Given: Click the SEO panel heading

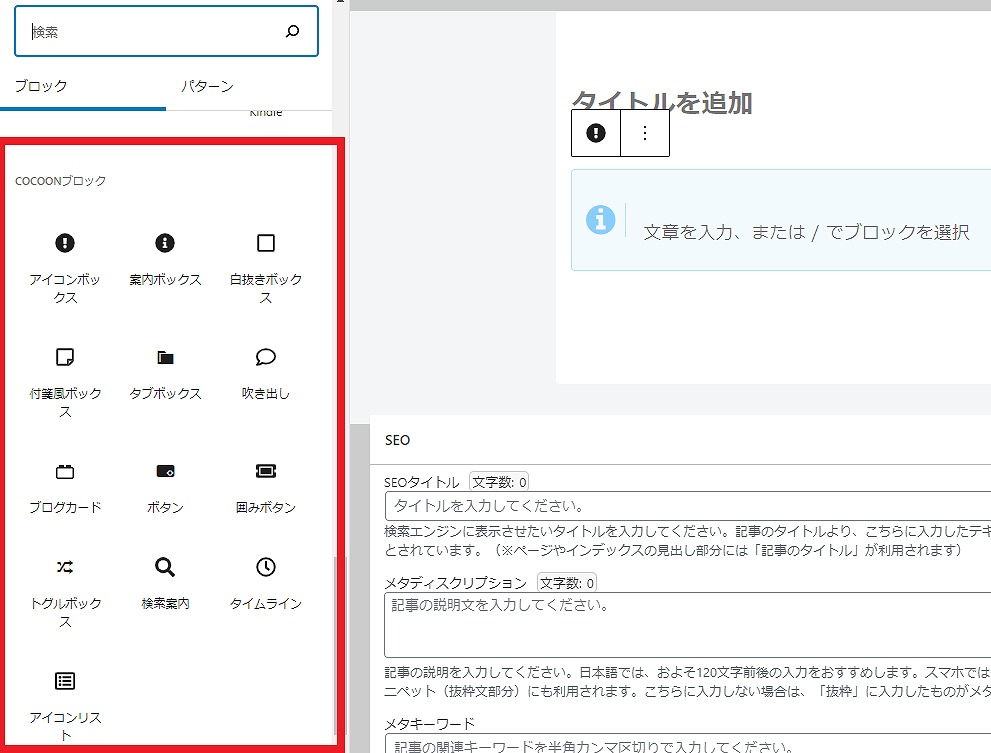Looking at the screenshot, I should pyautogui.click(x=397, y=440).
